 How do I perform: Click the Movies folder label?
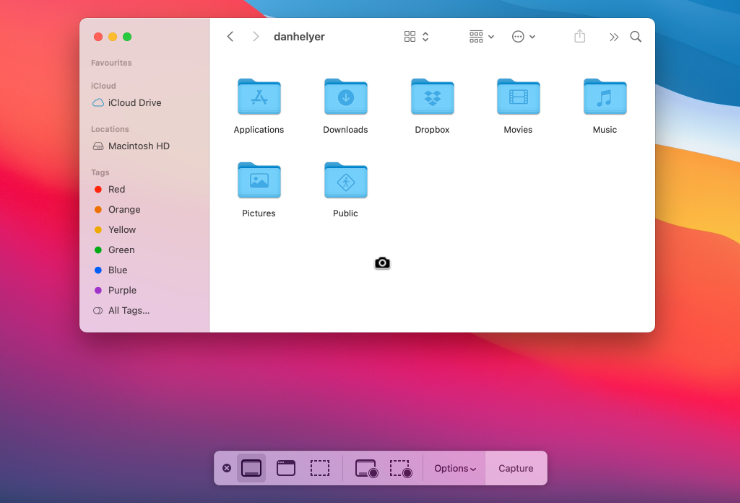tap(518, 130)
